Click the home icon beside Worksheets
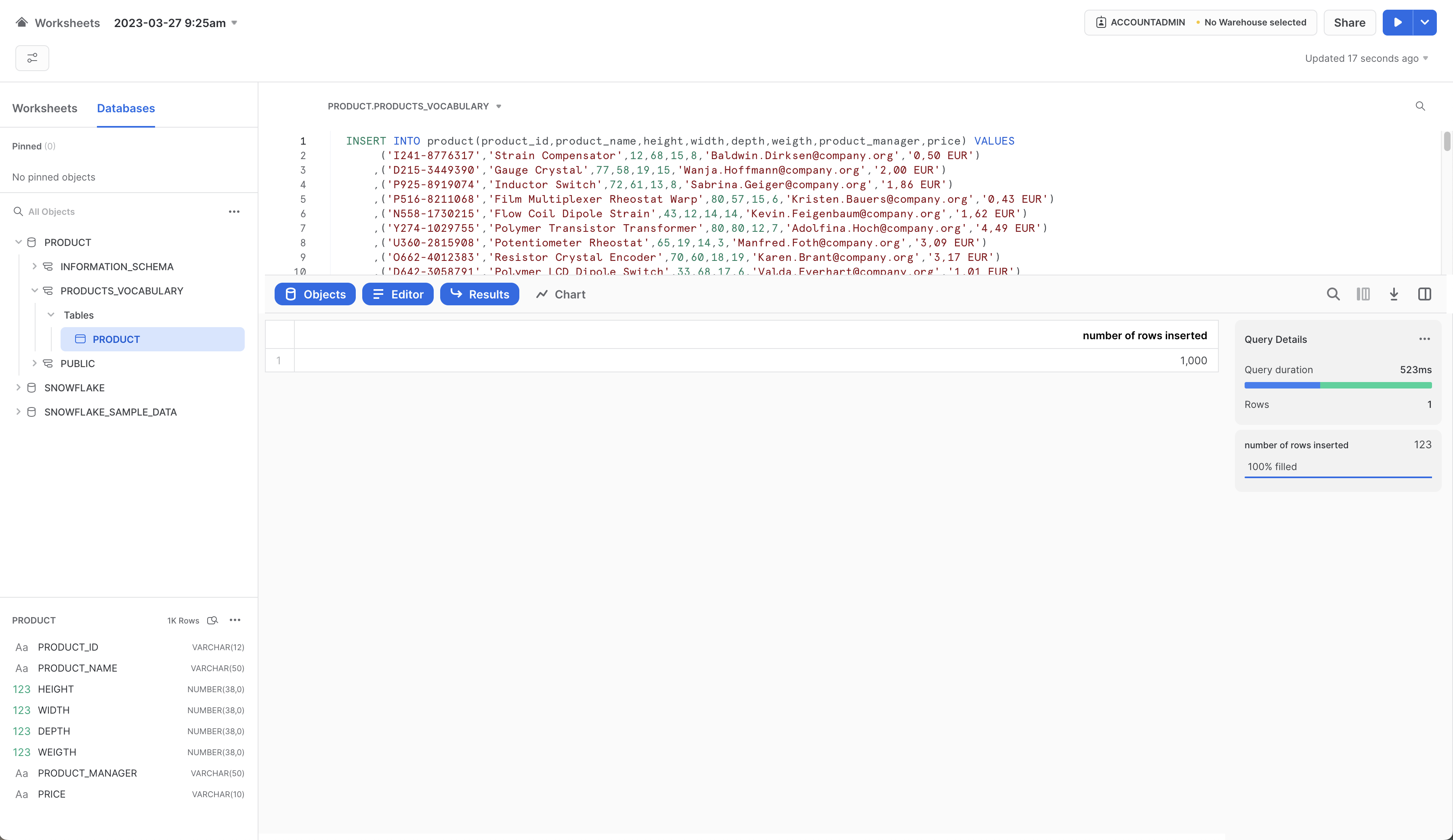The height and width of the screenshot is (840, 1453). [21, 23]
